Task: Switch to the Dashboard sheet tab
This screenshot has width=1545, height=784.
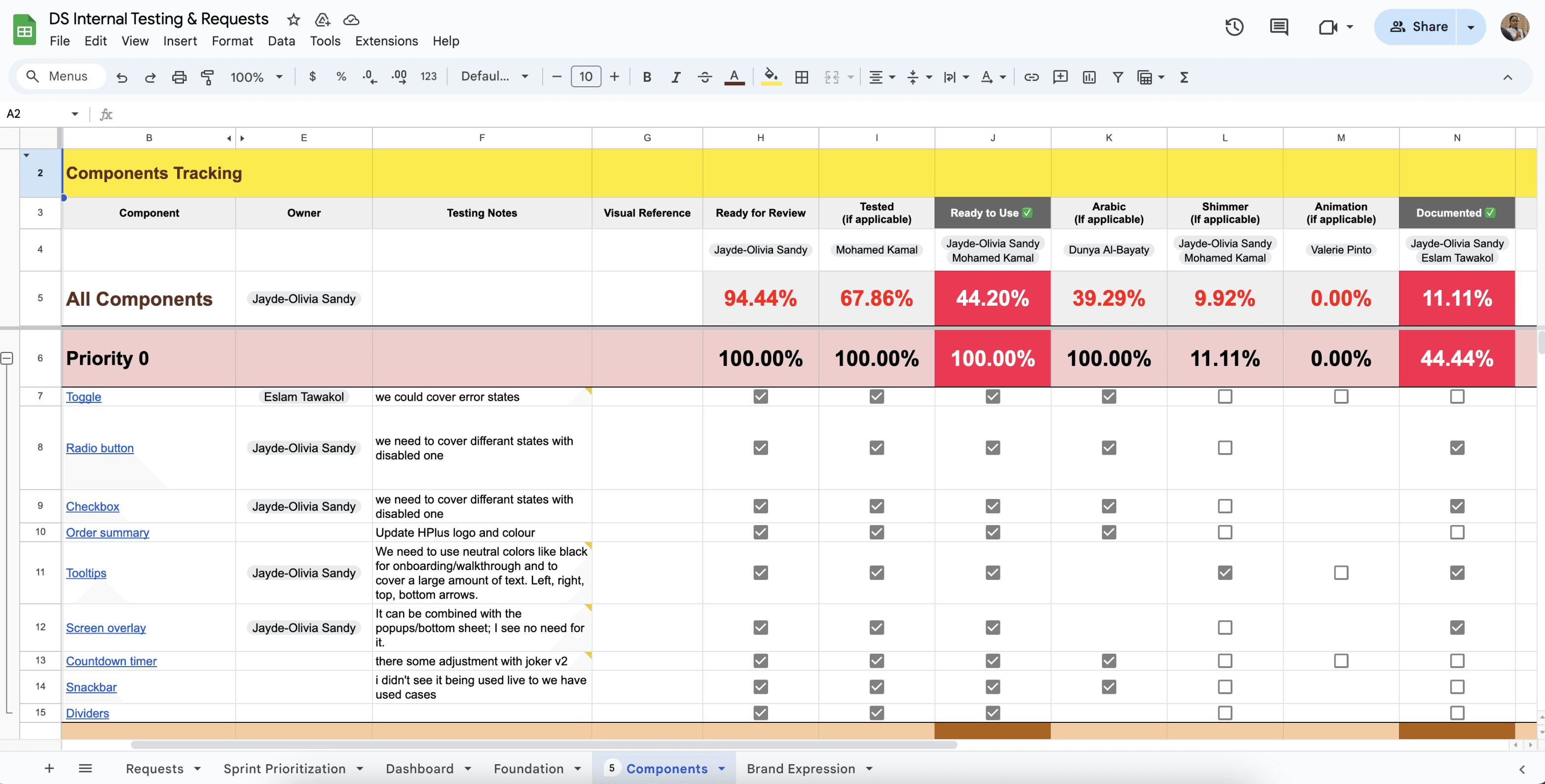Action: click(419, 768)
